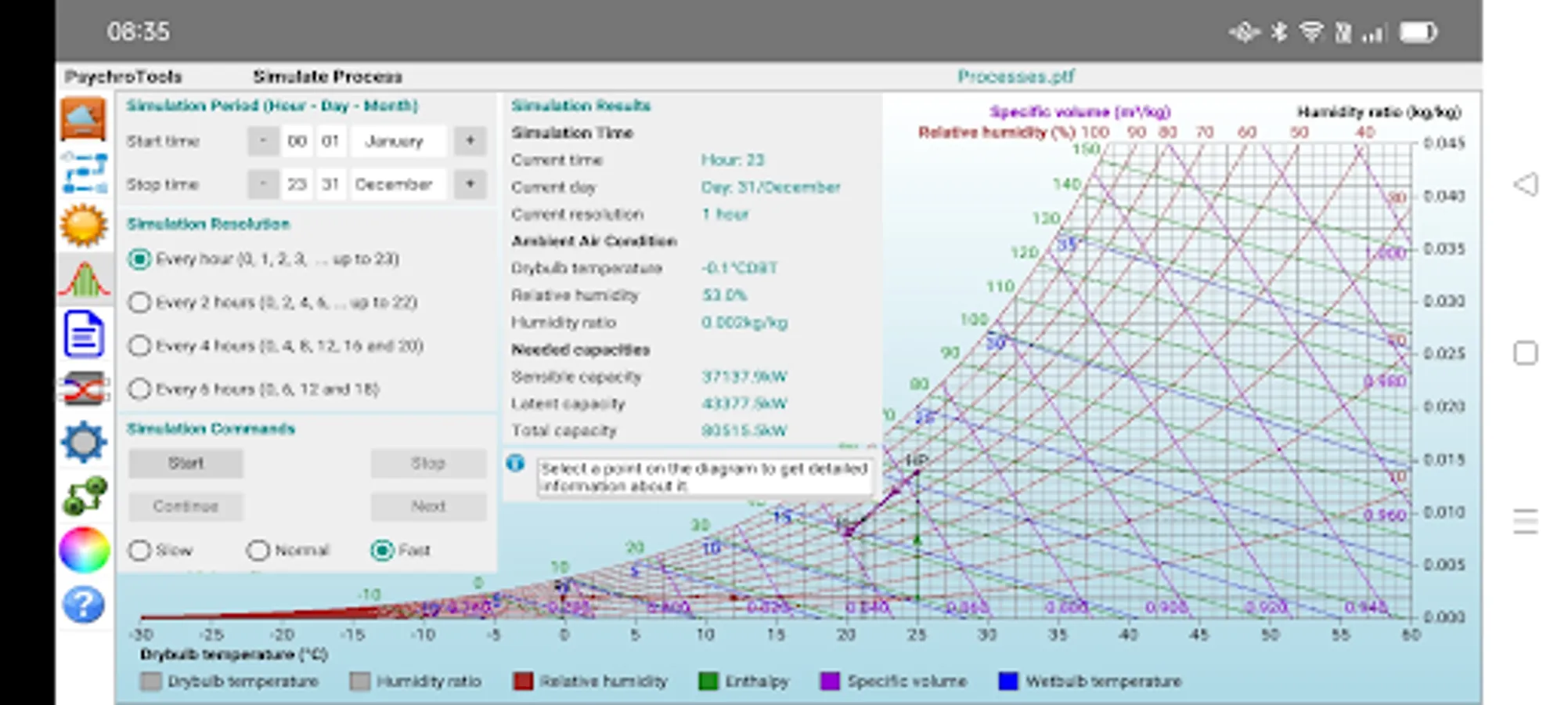This screenshot has height=705, width=1568.
Task: Click the '53.0%' relative humidity value
Action: pos(725,295)
